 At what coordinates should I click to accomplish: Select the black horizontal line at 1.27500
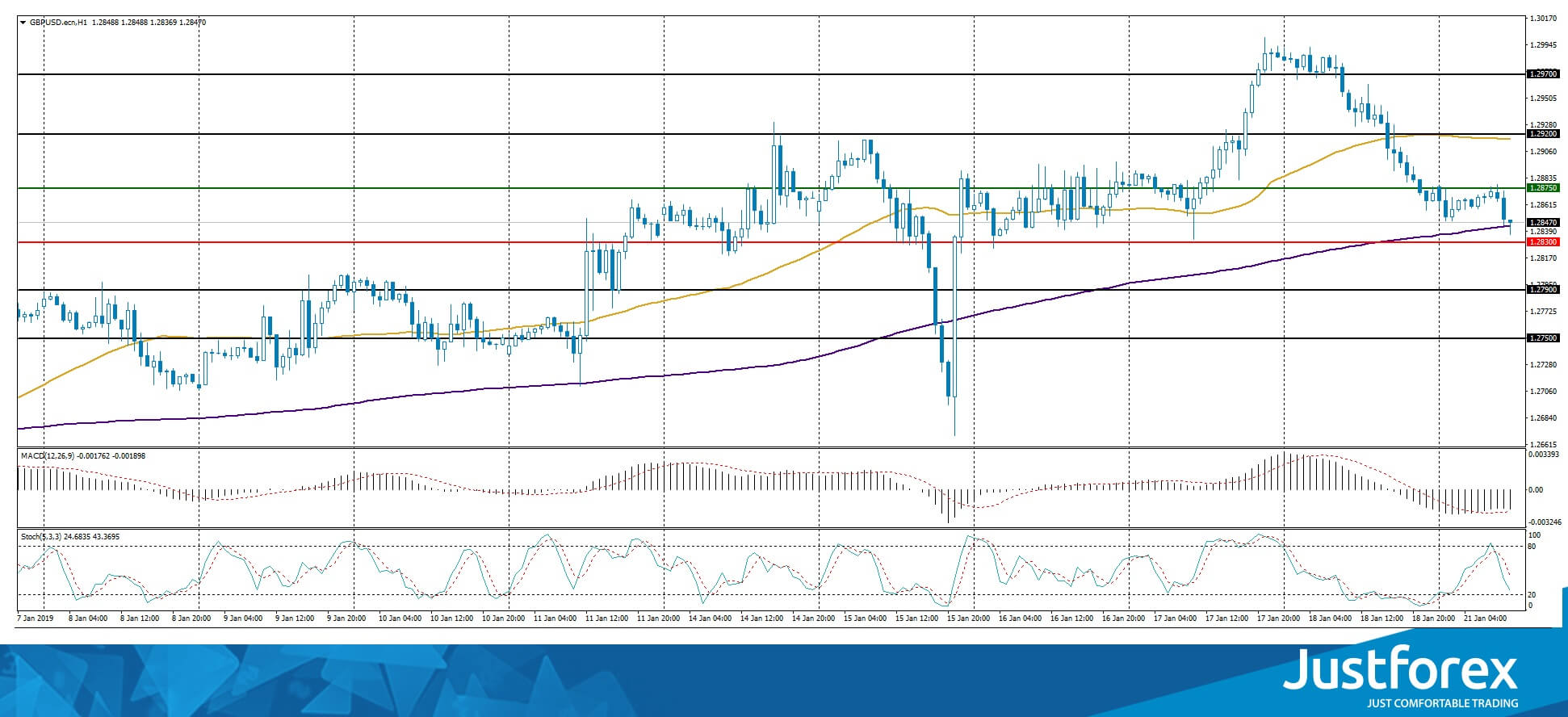[771, 338]
